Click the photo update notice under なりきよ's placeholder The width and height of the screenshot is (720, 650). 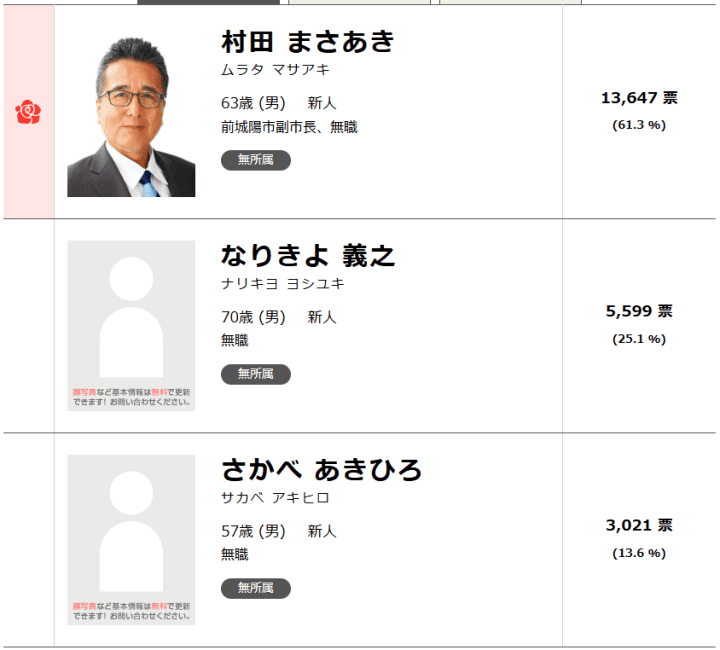point(131,397)
